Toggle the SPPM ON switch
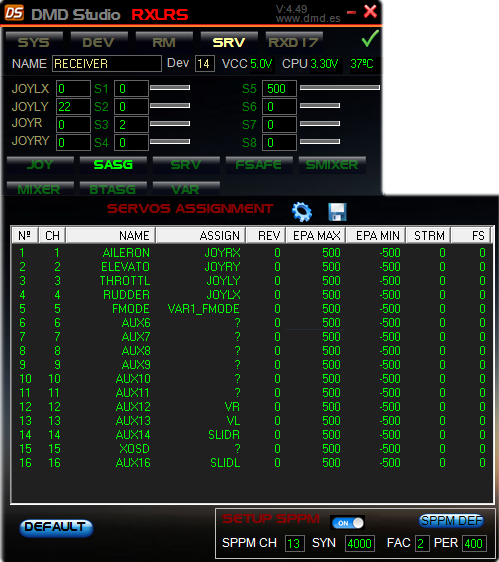Image resolution: width=499 pixels, height=562 pixels. coord(348,523)
